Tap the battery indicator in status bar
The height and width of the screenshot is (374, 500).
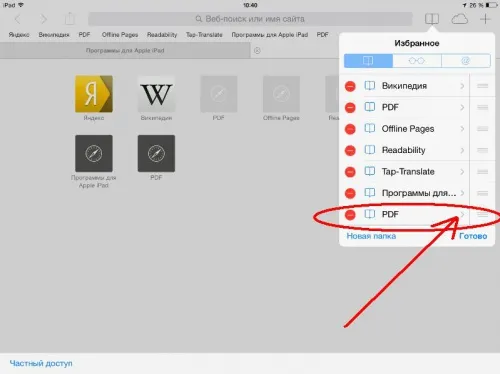coord(491,5)
